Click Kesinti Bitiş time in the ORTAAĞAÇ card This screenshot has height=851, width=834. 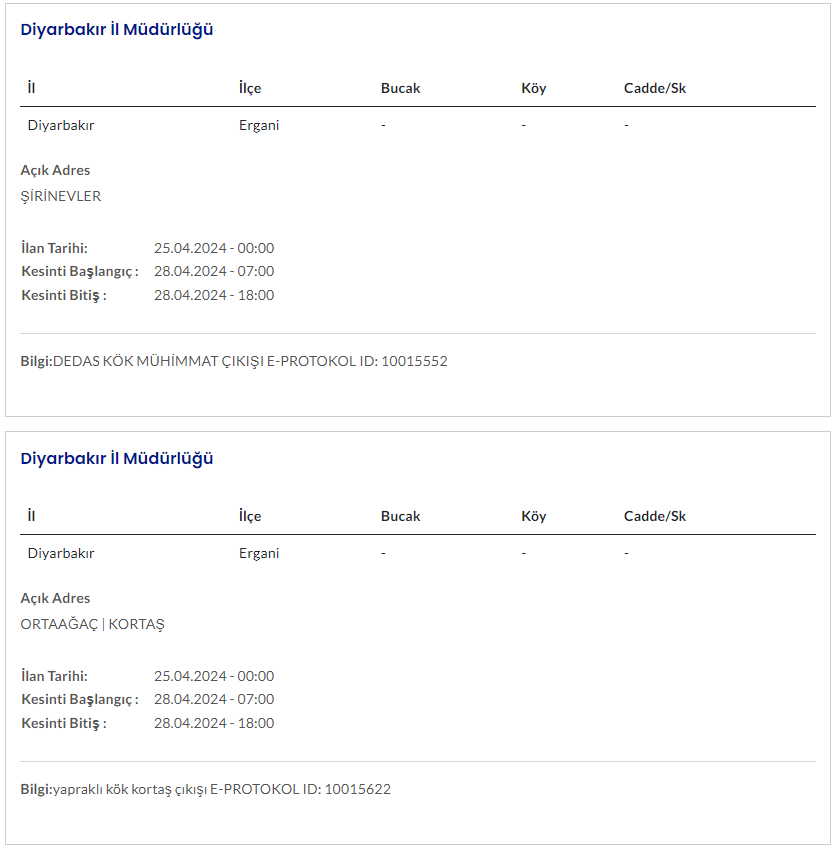click(x=214, y=723)
